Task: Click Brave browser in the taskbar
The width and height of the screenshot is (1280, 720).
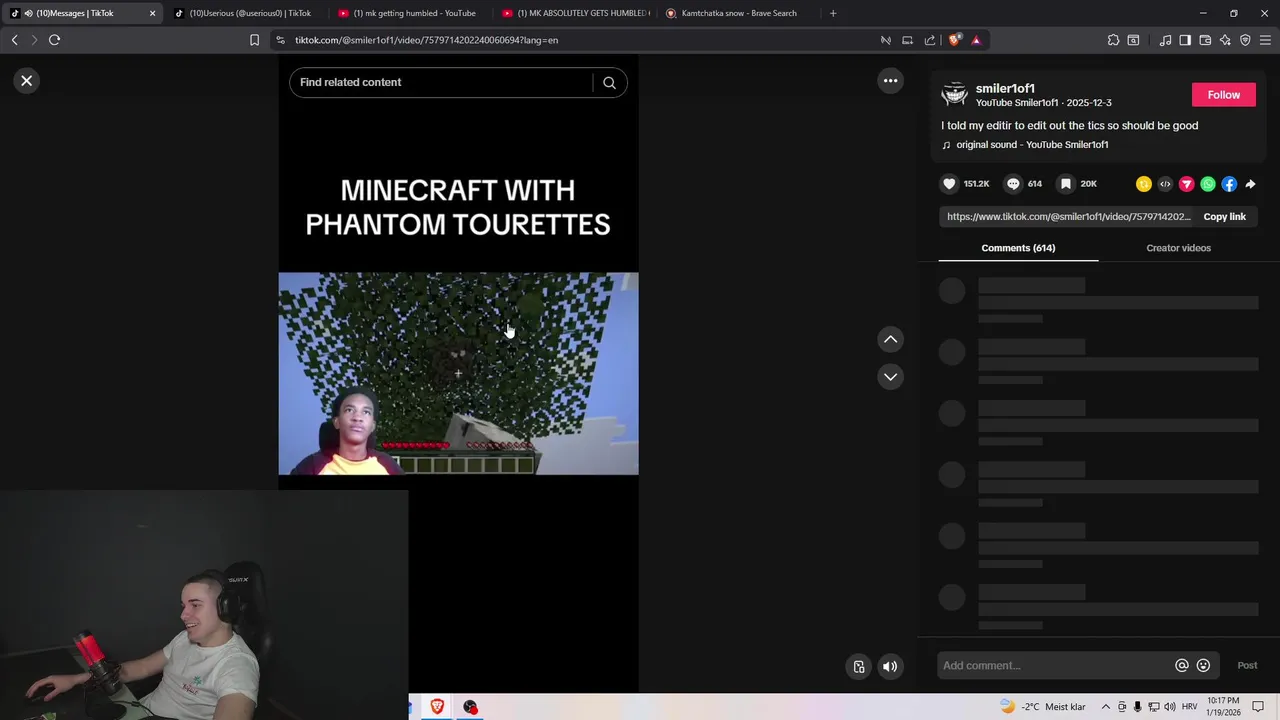Action: point(437,707)
